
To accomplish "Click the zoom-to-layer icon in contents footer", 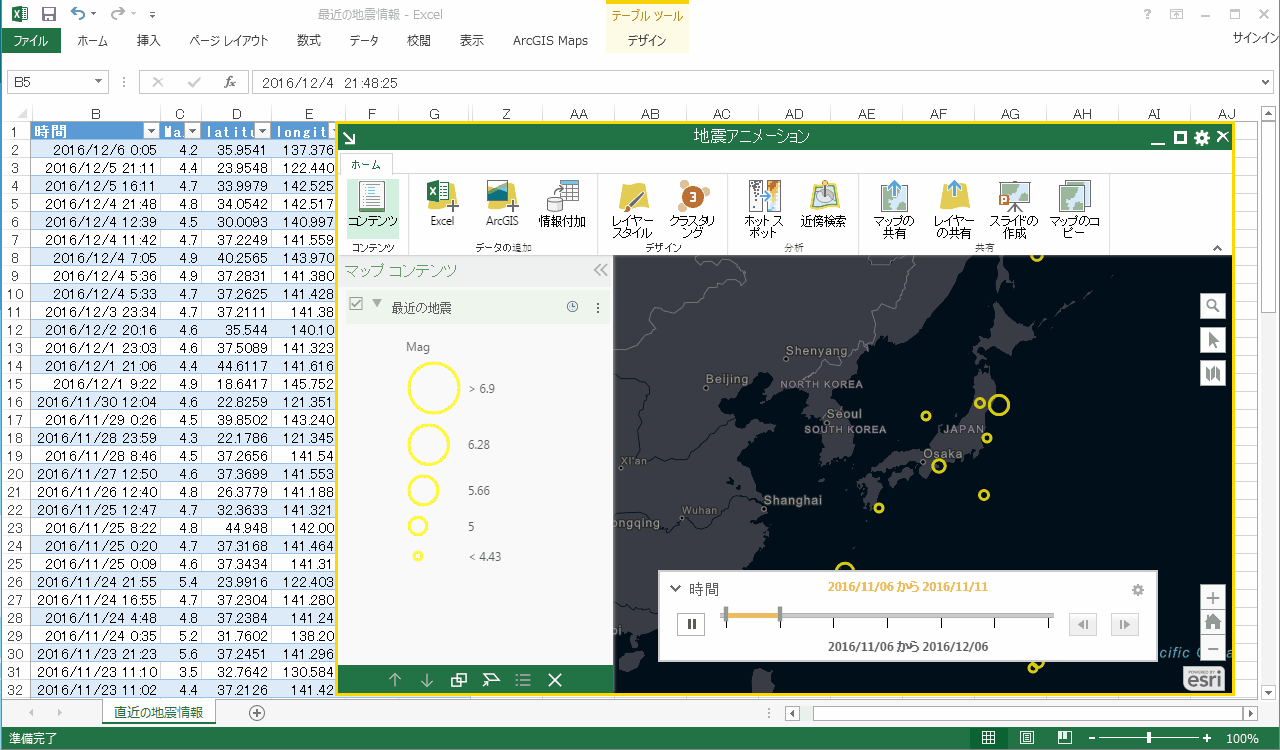I will [x=491, y=680].
